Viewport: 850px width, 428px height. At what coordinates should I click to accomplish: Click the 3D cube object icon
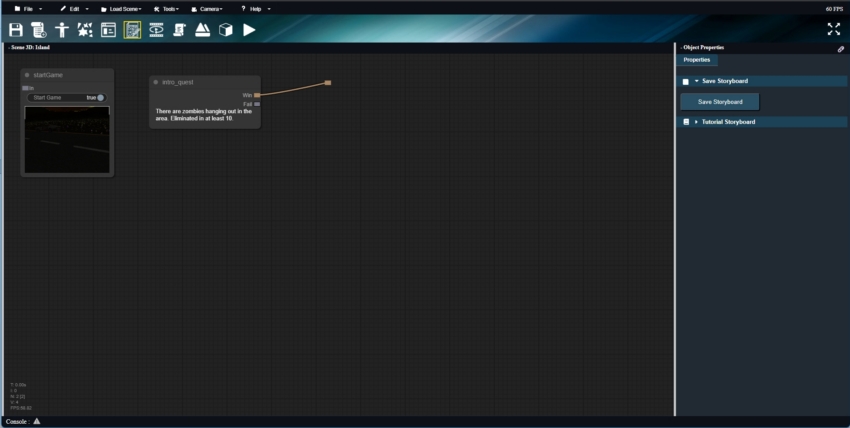point(226,30)
